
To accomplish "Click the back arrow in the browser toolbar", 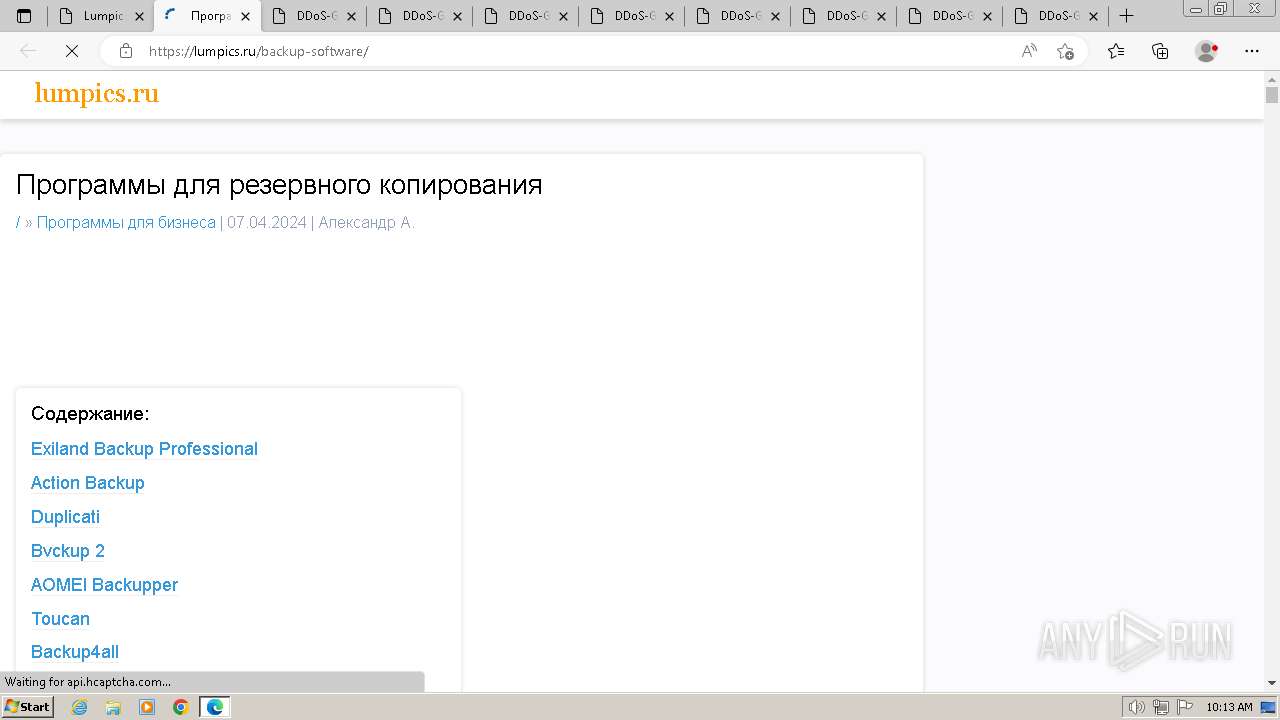I will pos(28,51).
